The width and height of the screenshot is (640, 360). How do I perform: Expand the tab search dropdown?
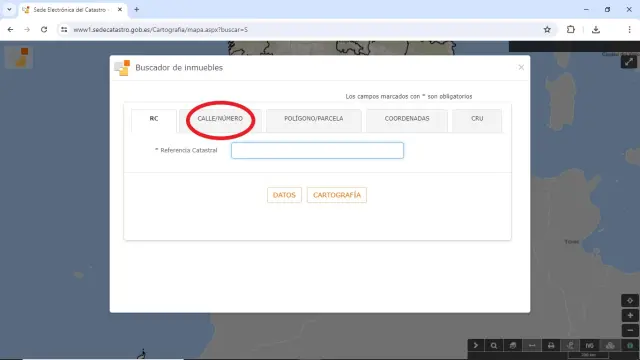(x=9, y=9)
